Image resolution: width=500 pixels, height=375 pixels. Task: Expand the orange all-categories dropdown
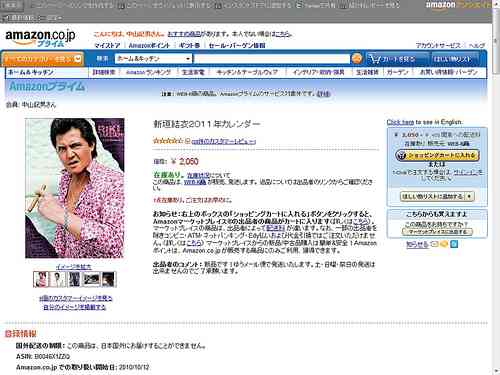pyautogui.click(x=42, y=59)
